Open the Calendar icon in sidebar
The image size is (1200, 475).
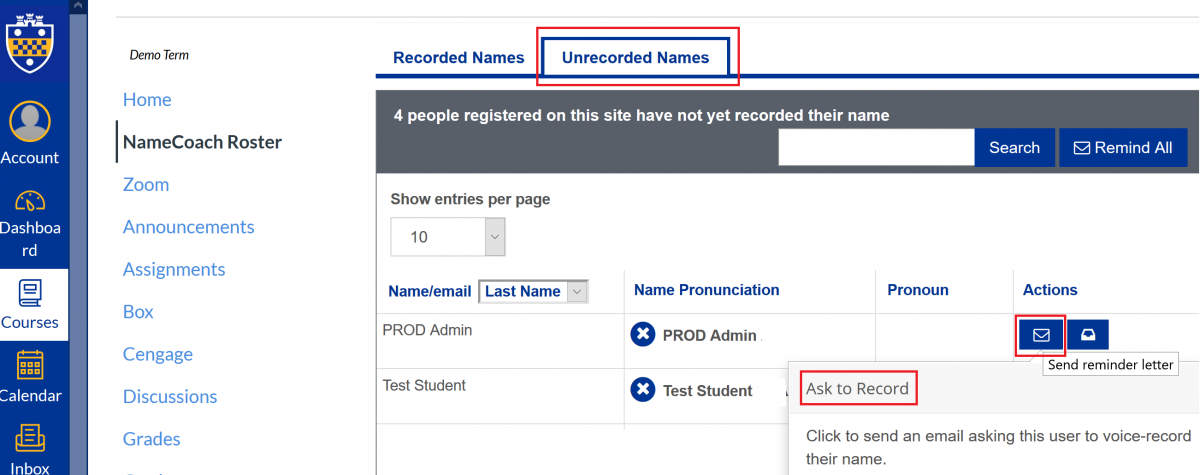pyautogui.click(x=30, y=366)
